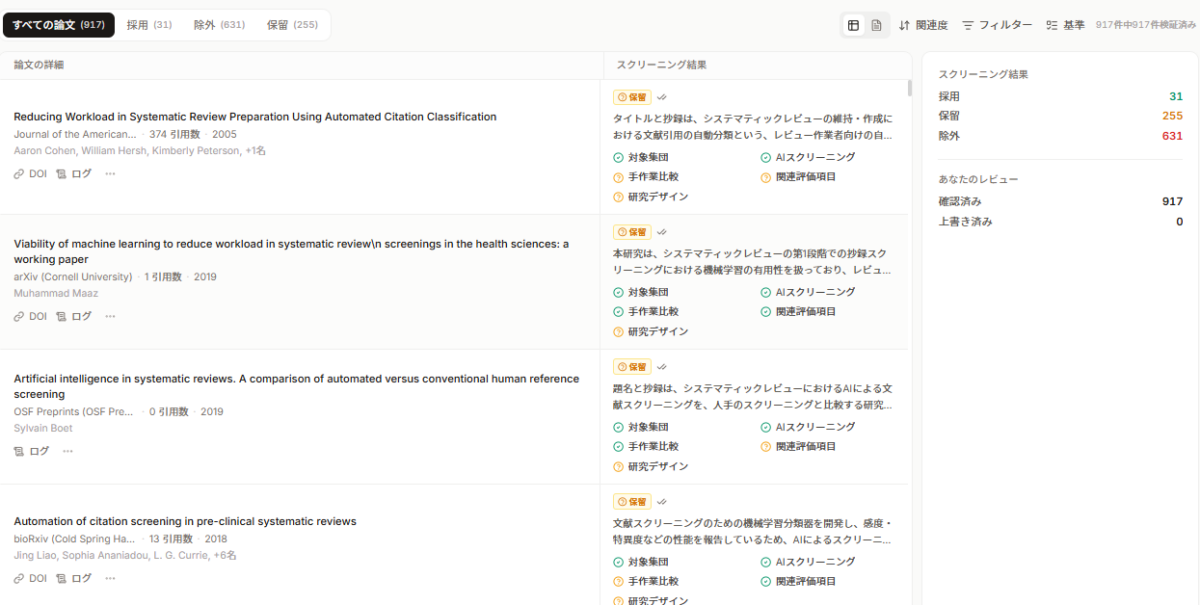Screen dimensions: 1200x605
Task: Select the すべての論文 (917) tab
Action: point(58,25)
